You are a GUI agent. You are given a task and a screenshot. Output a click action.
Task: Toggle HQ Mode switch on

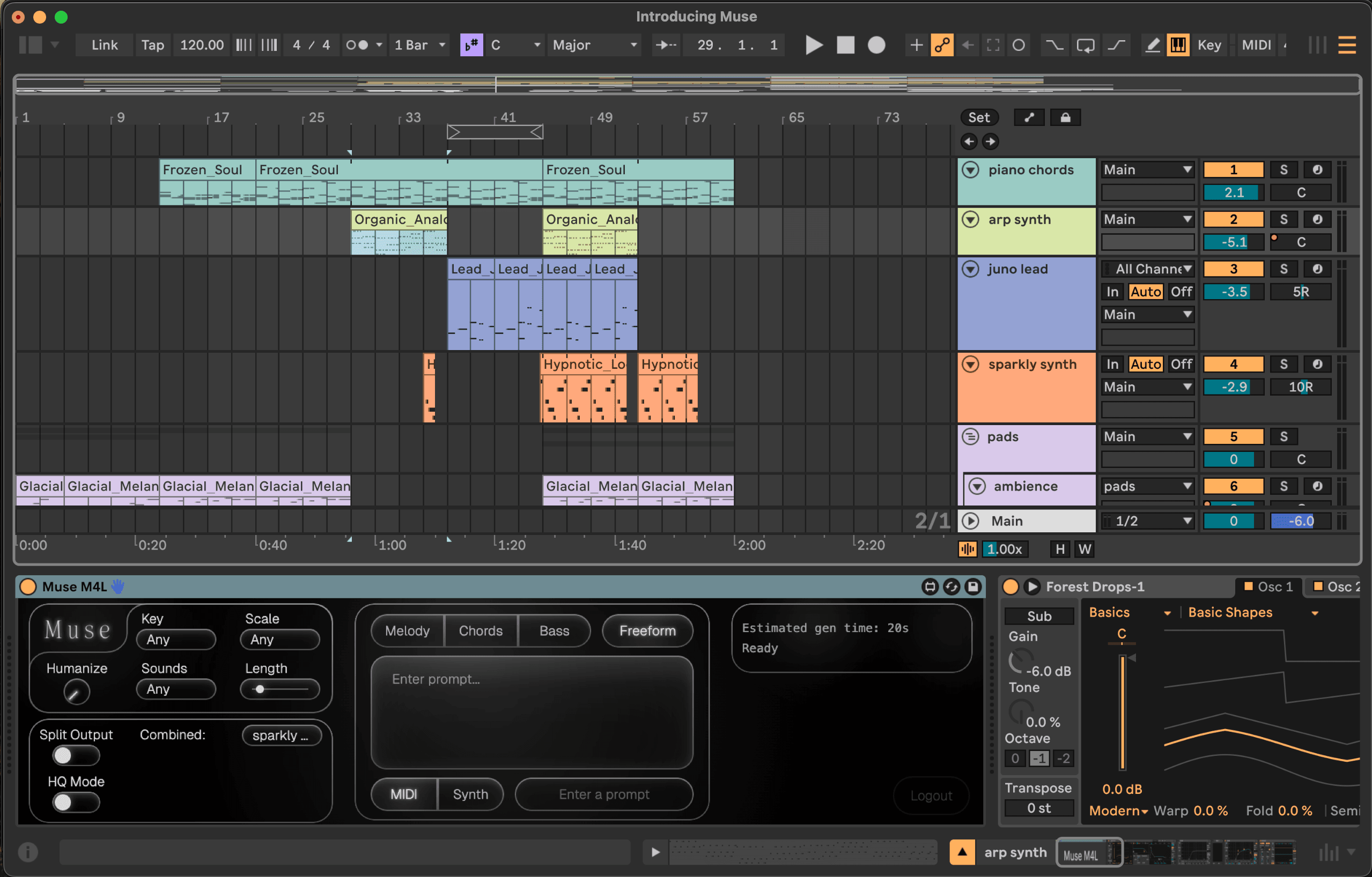coord(75,802)
